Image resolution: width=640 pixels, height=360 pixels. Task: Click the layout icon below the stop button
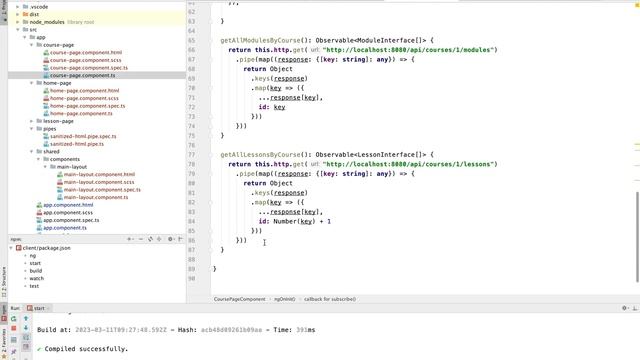(x=14, y=340)
